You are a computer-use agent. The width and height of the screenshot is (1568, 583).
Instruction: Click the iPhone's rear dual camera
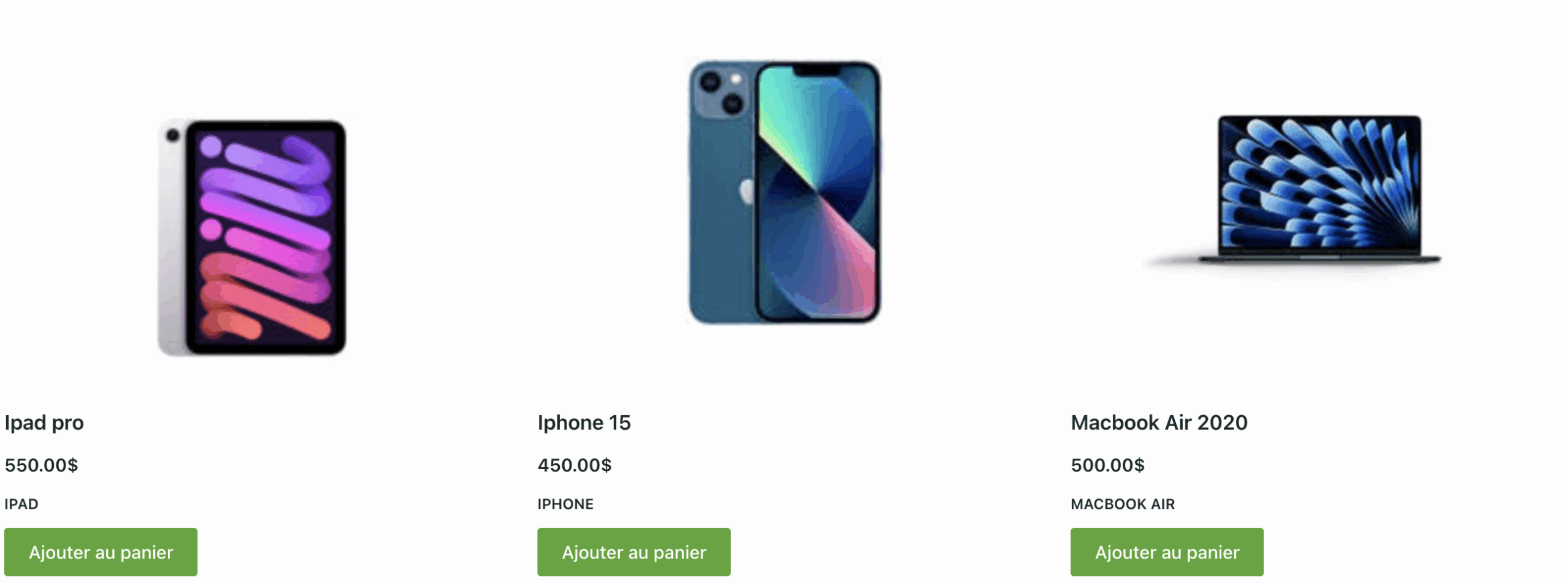(x=721, y=92)
